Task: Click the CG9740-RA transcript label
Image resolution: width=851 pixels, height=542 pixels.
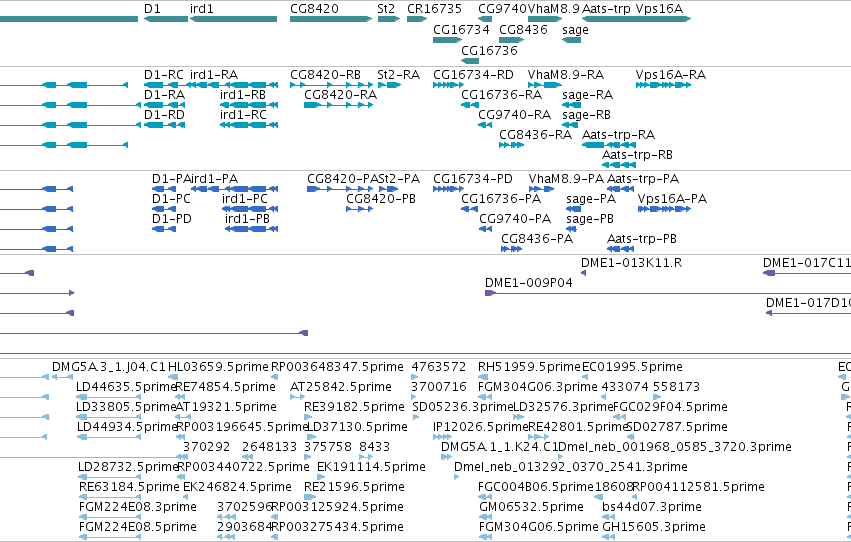Action: 515,115
